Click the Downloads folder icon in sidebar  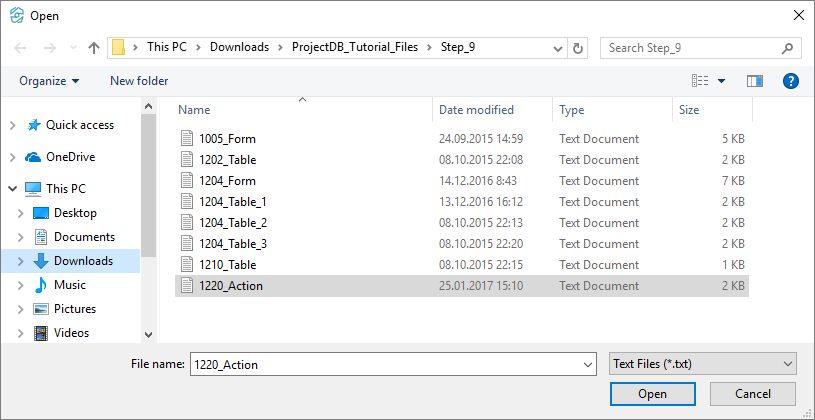click(41, 261)
